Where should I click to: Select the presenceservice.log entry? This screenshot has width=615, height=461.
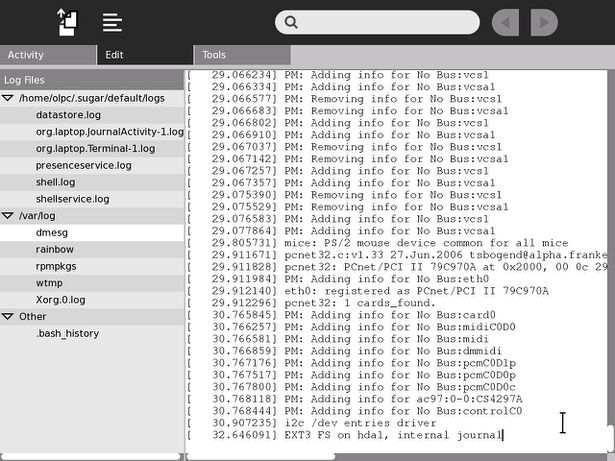(x=83, y=165)
